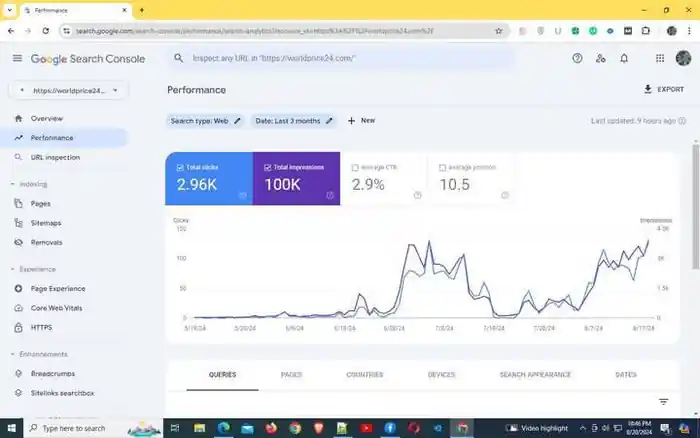Open the Chrome three-dot menu
Image resolution: width=700 pixels, height=438 pixels.
point(689,31)
